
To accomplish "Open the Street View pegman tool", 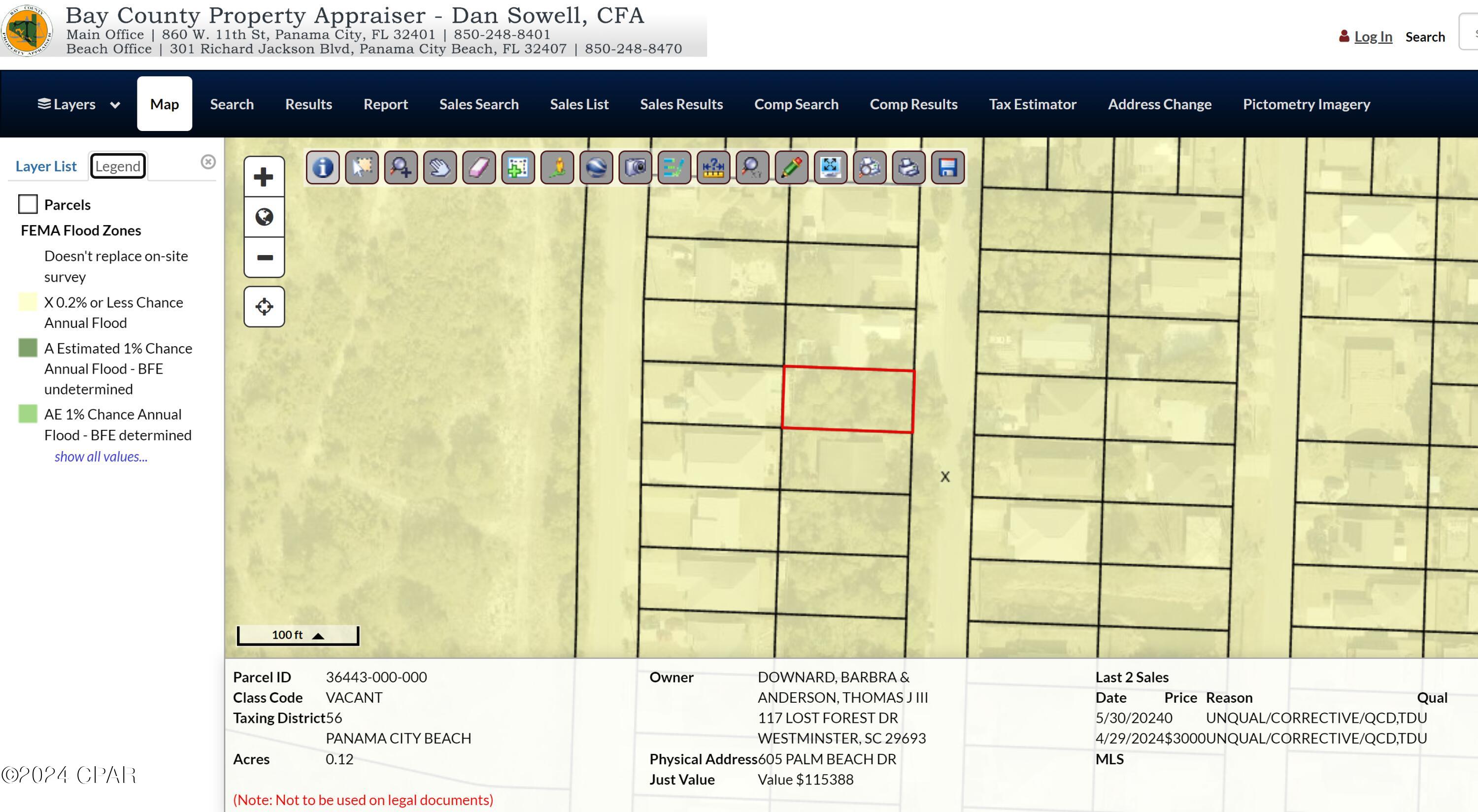I will [557, 167].
